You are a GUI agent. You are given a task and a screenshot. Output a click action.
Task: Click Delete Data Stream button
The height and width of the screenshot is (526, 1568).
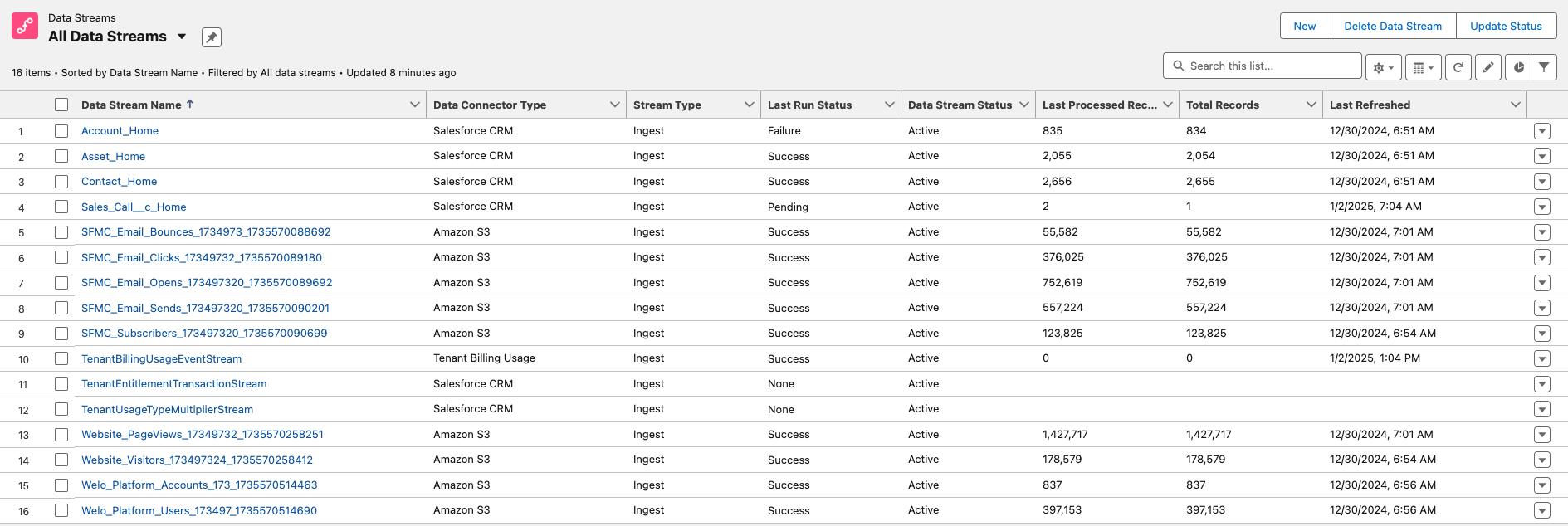tap(1393, 26)
